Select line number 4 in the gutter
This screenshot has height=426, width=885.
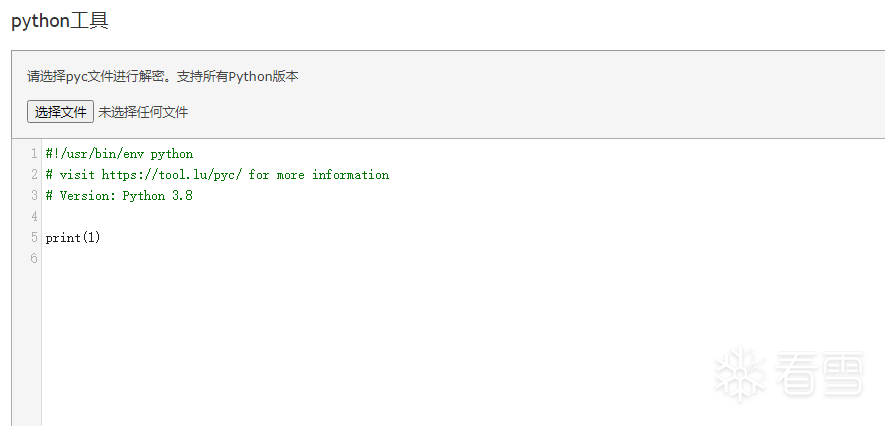point(34,217)
